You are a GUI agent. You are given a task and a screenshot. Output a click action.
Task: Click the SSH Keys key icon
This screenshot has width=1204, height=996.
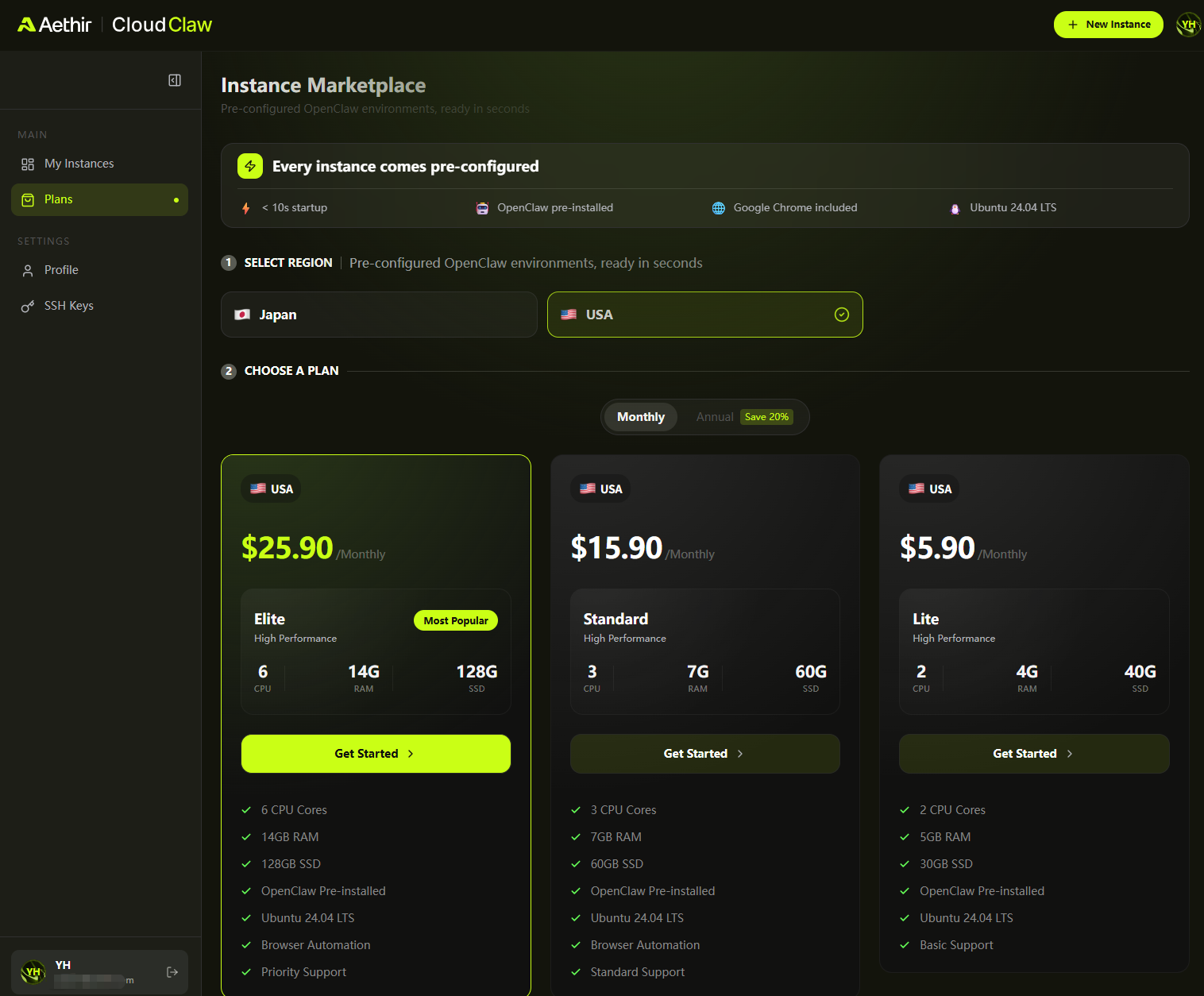point(28,307)
